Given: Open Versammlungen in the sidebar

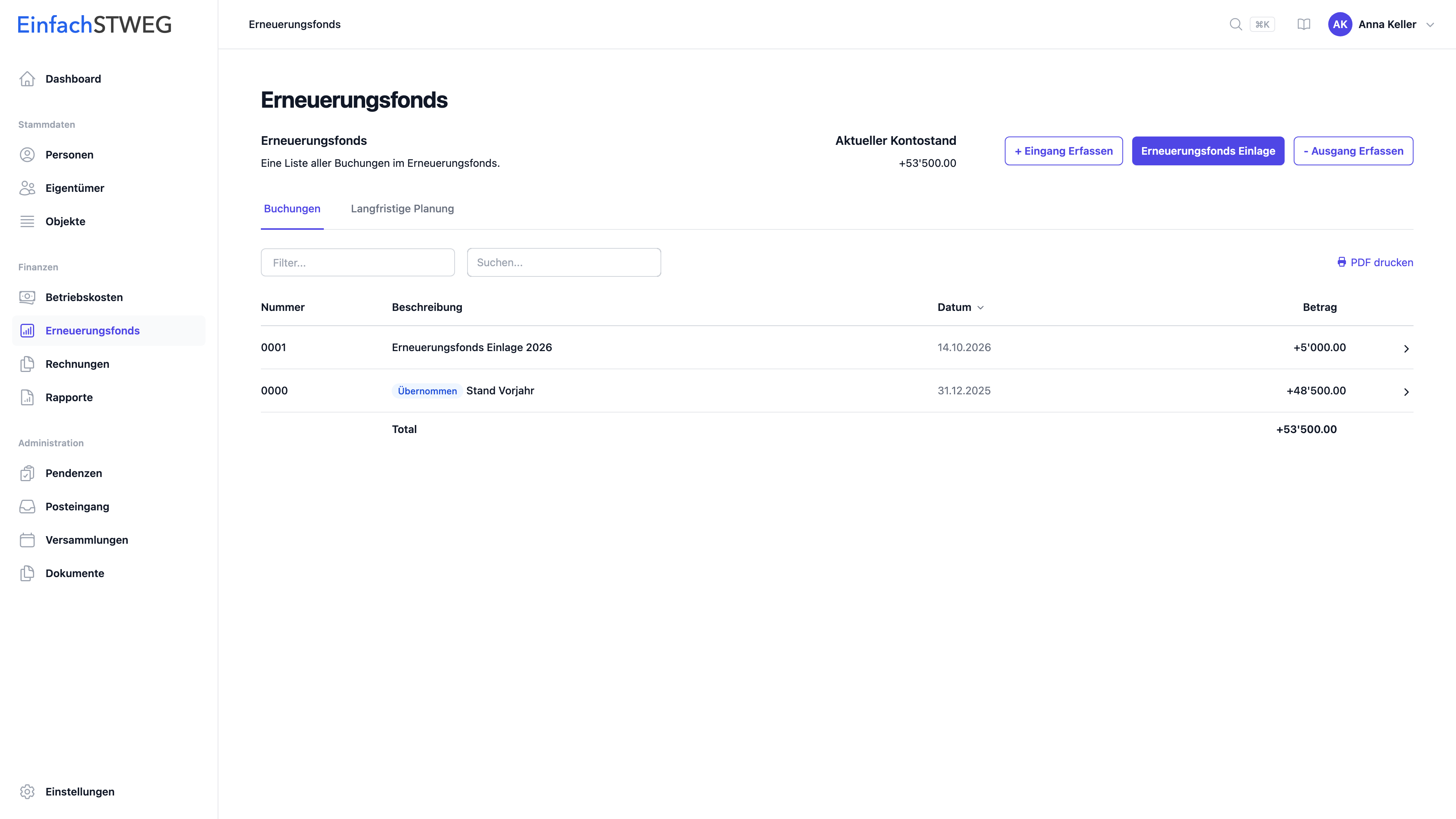Looking at the screenshot, I should point(108,540).
